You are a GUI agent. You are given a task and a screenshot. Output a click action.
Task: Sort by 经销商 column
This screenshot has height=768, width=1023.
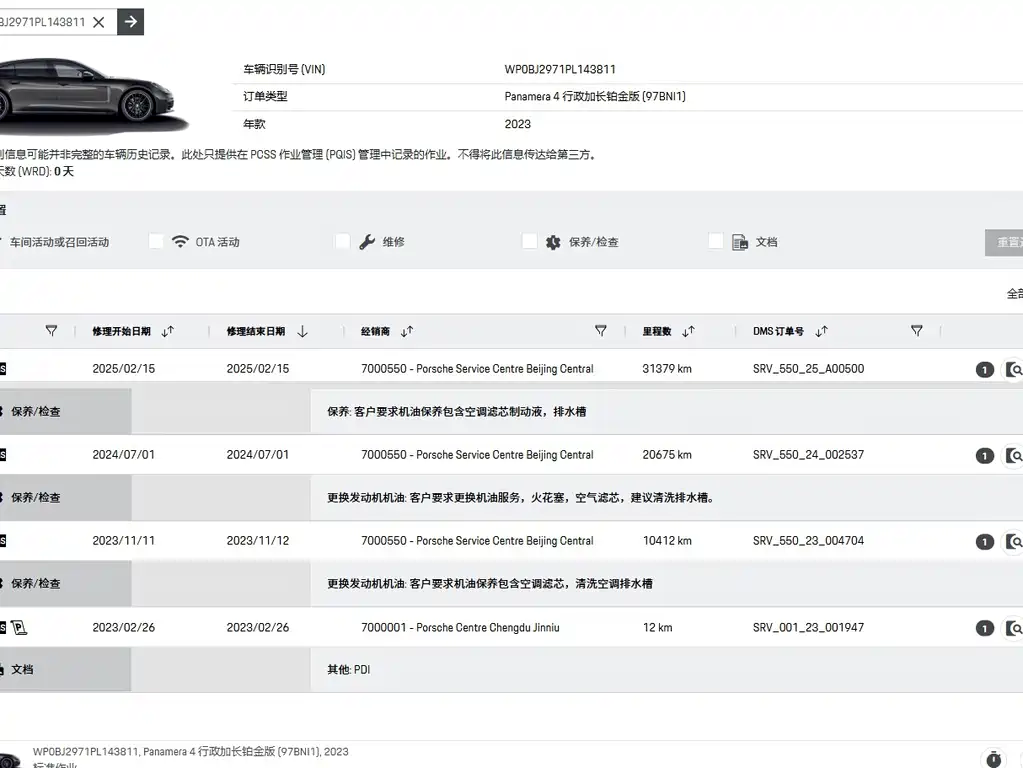pyautogui.click(x=406, y=331)
